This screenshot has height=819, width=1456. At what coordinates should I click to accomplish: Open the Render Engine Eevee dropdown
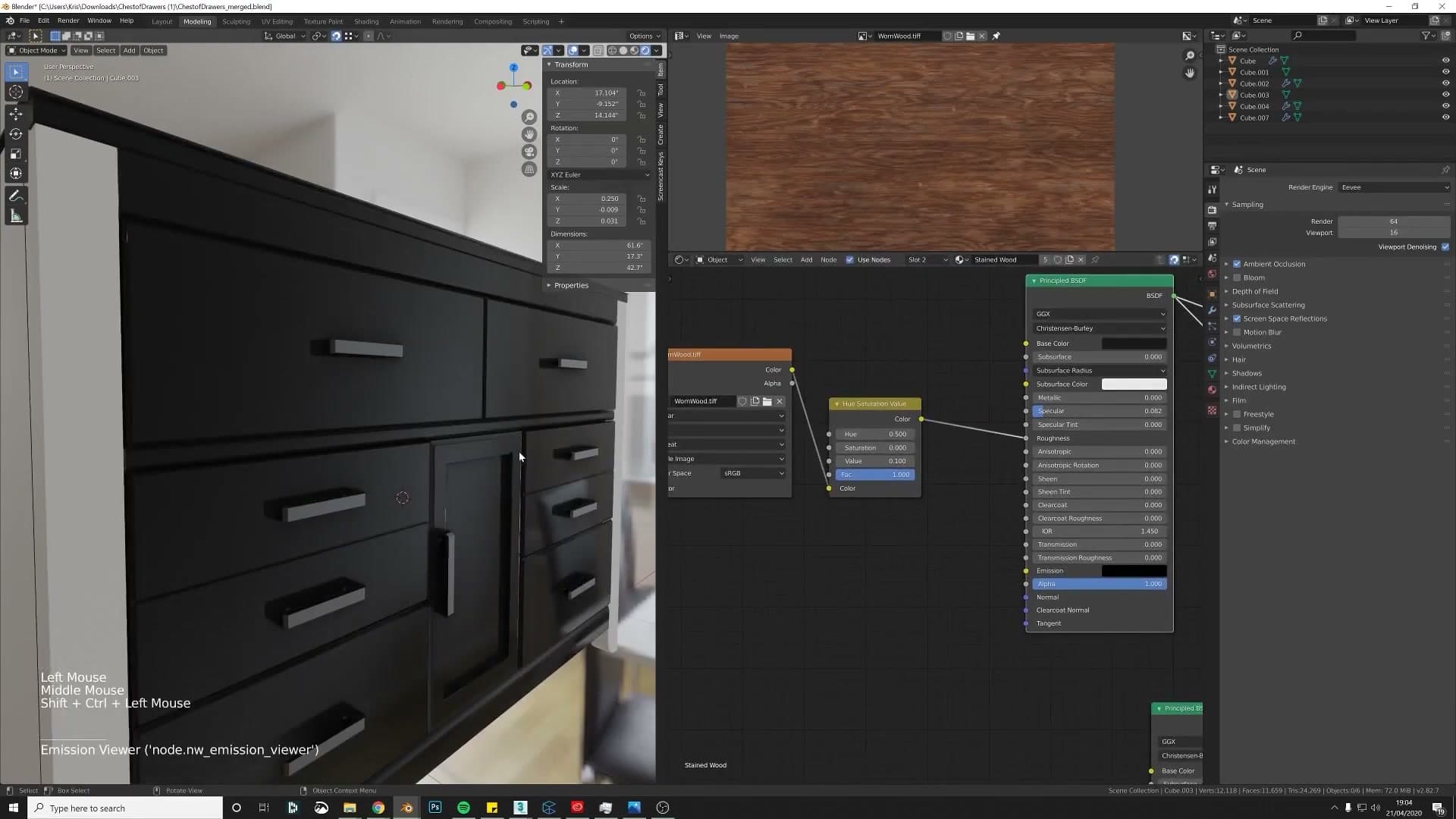1395,187
